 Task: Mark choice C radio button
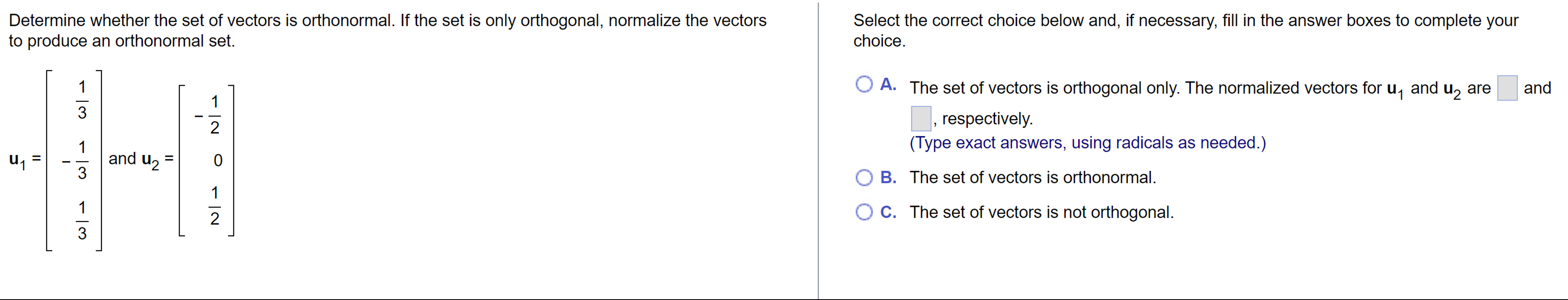pyautogui.click(x=864, y=213)
